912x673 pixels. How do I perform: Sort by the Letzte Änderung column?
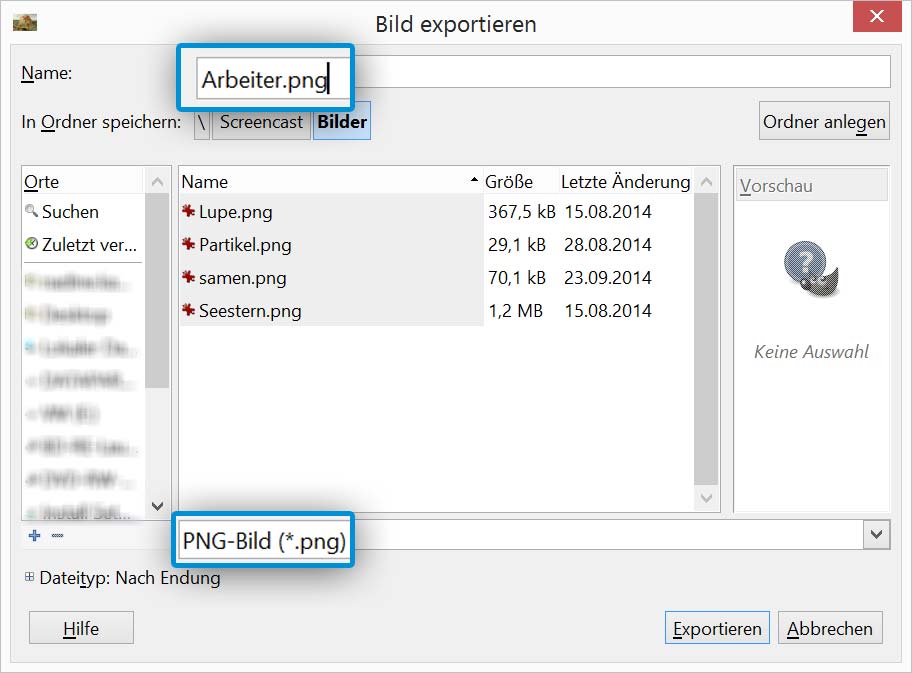625,182
